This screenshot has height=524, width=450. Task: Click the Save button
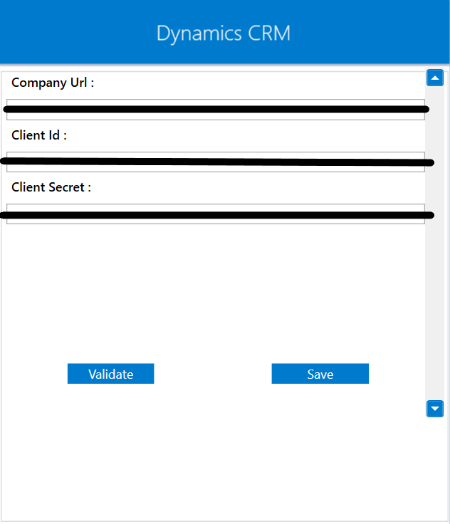pos(320,374)
